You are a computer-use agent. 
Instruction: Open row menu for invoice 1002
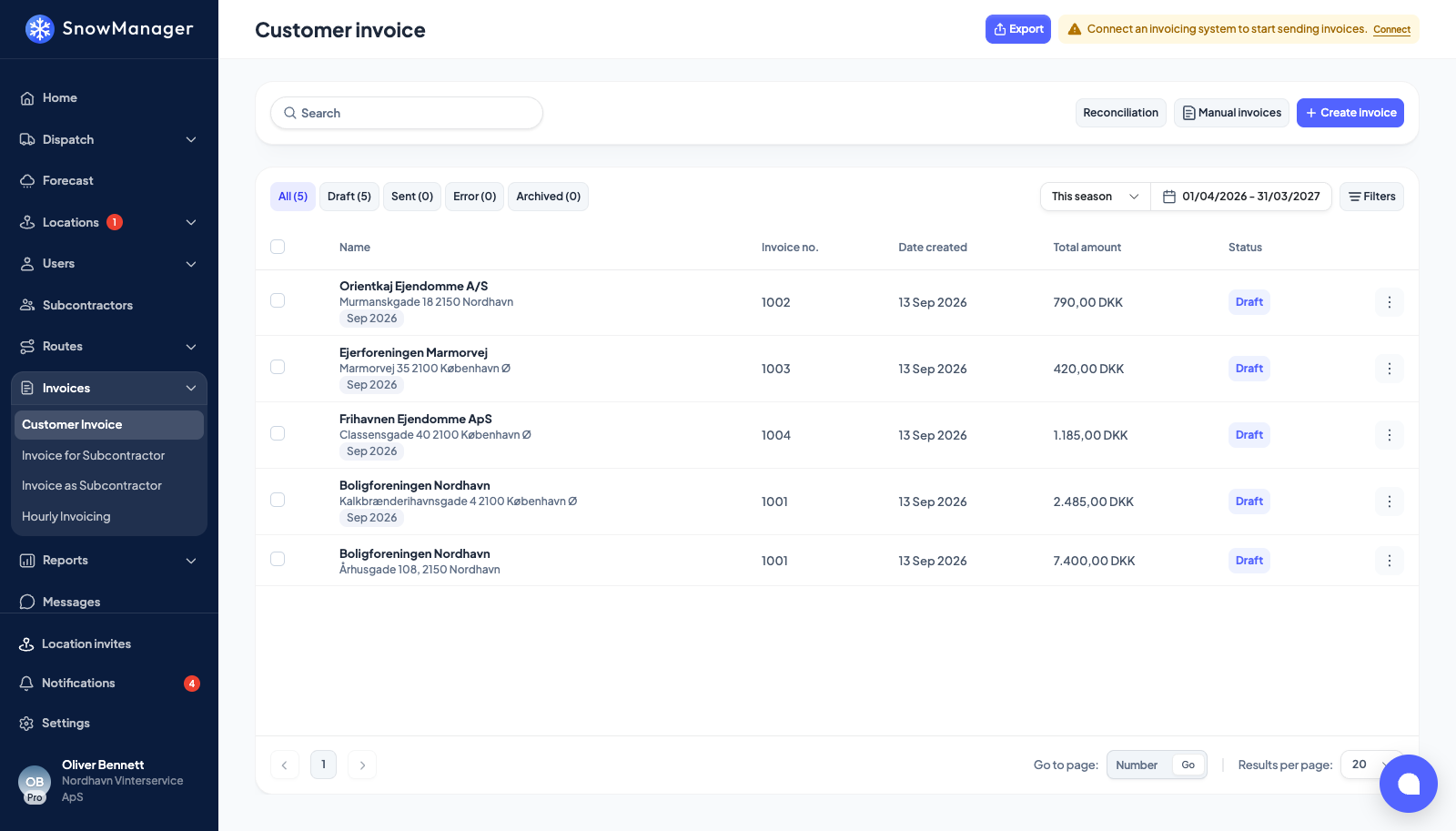point(1390,302)
